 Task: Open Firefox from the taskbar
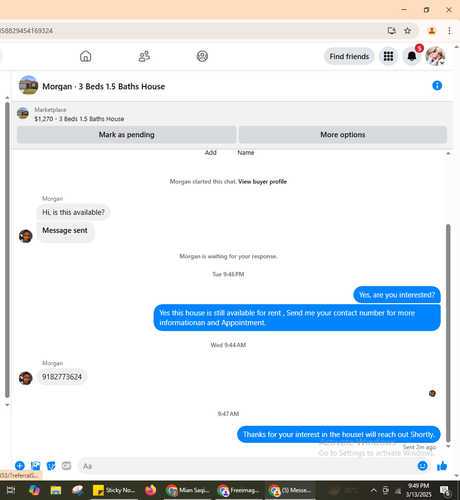pyautogui.click(x=151, y=490)
